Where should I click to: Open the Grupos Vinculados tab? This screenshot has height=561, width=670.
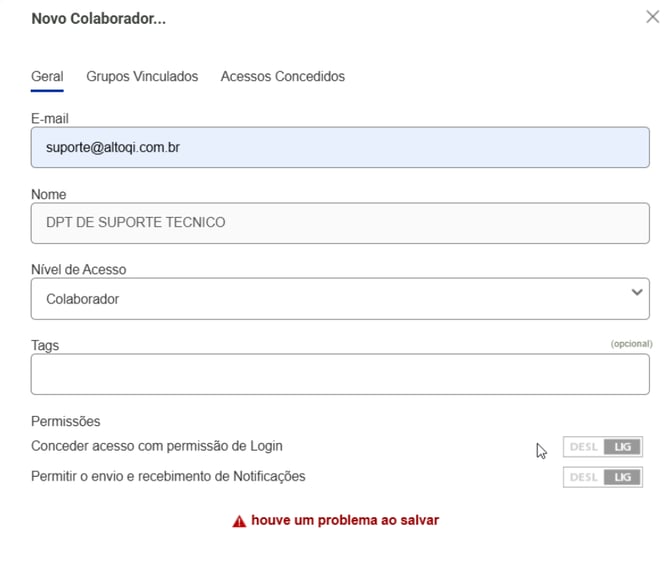(142, 76)
